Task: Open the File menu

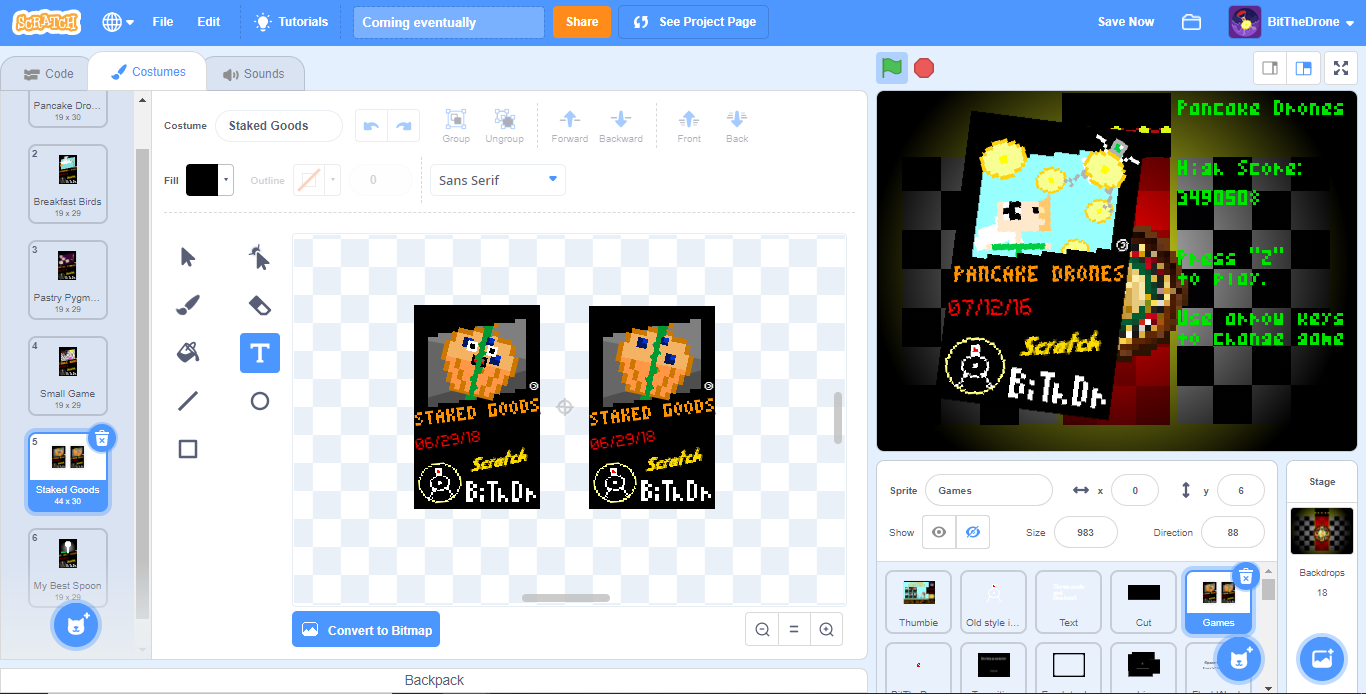Action: (x=162, y=22)
